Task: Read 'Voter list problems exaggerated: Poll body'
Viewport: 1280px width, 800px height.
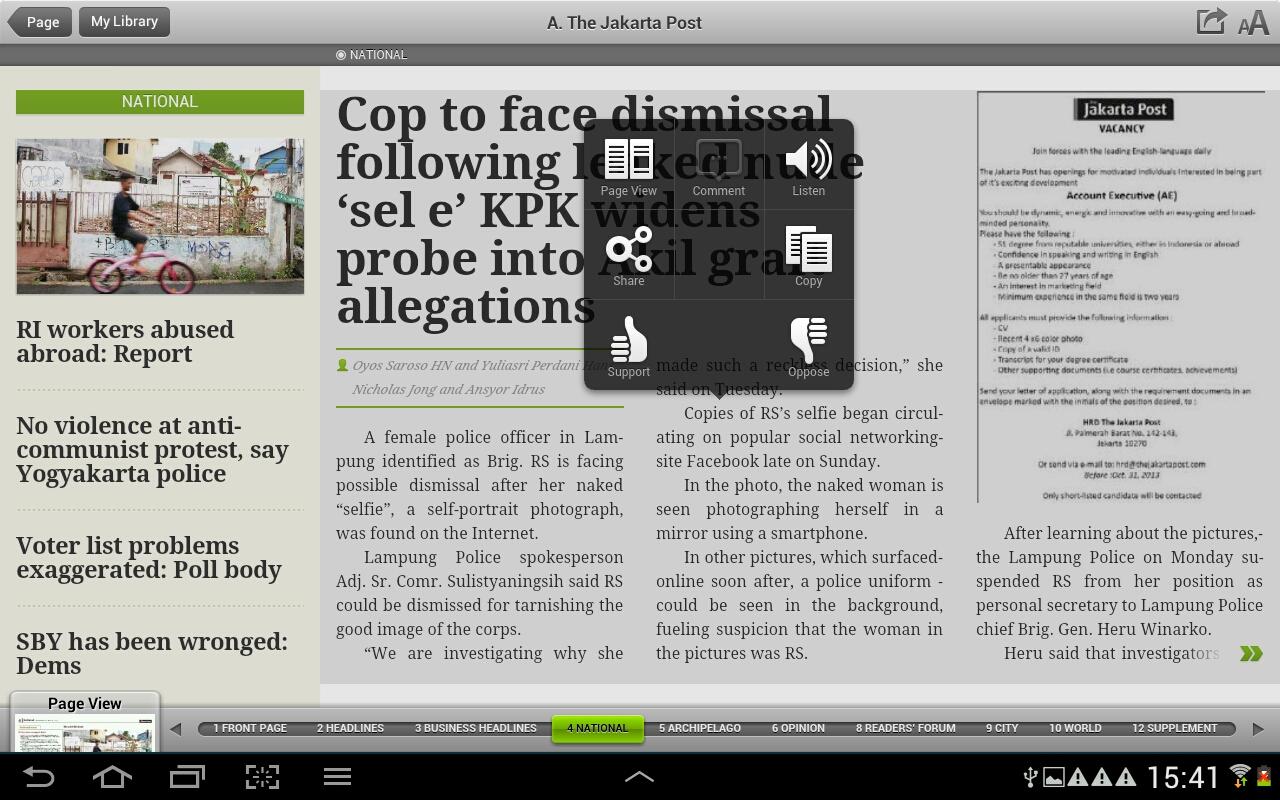Action: (149, 558)
